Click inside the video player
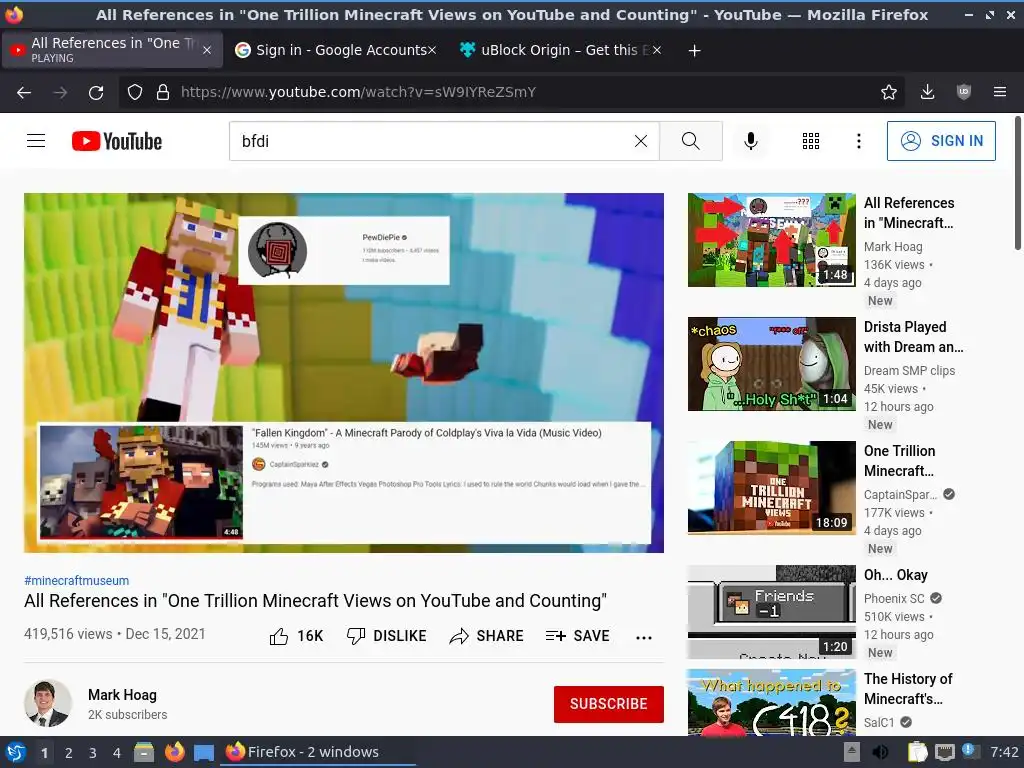The image size is (1024, 768). pyautogui.click(x=344, y=373)
